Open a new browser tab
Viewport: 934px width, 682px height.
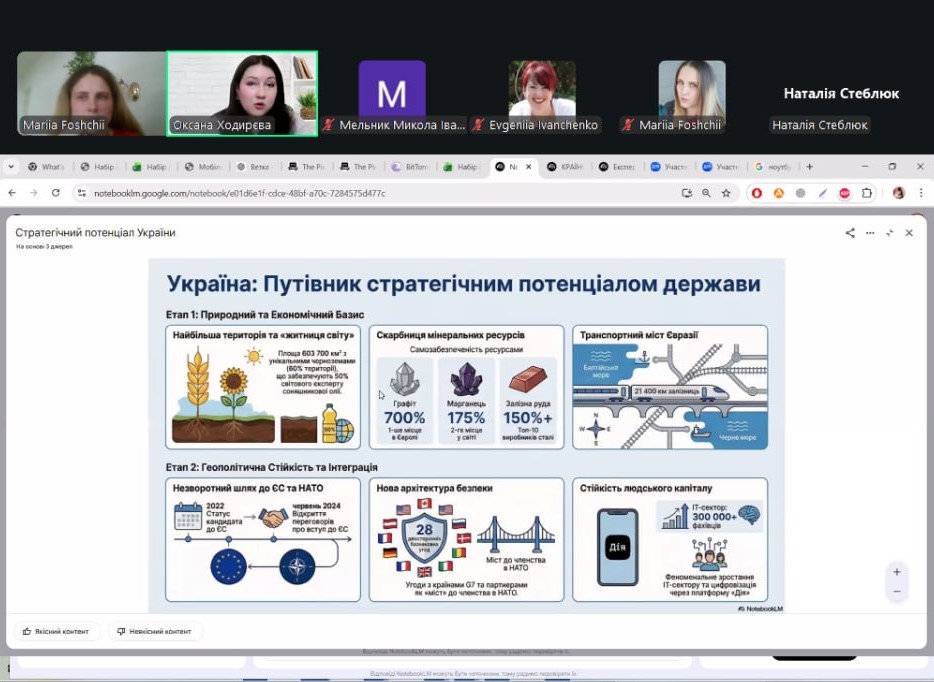pos(810,167)
